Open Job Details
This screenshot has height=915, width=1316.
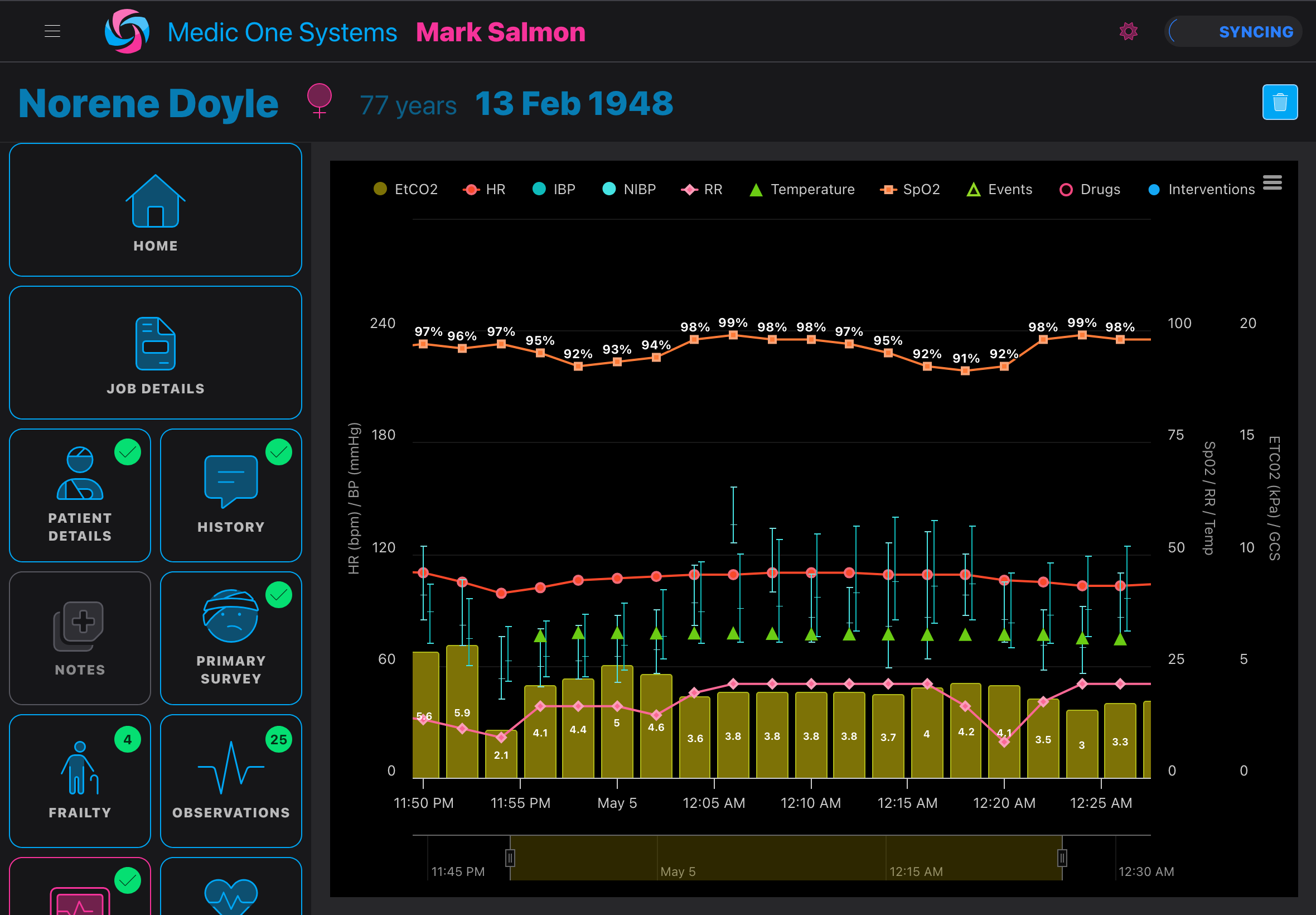[x=154, y=352]
